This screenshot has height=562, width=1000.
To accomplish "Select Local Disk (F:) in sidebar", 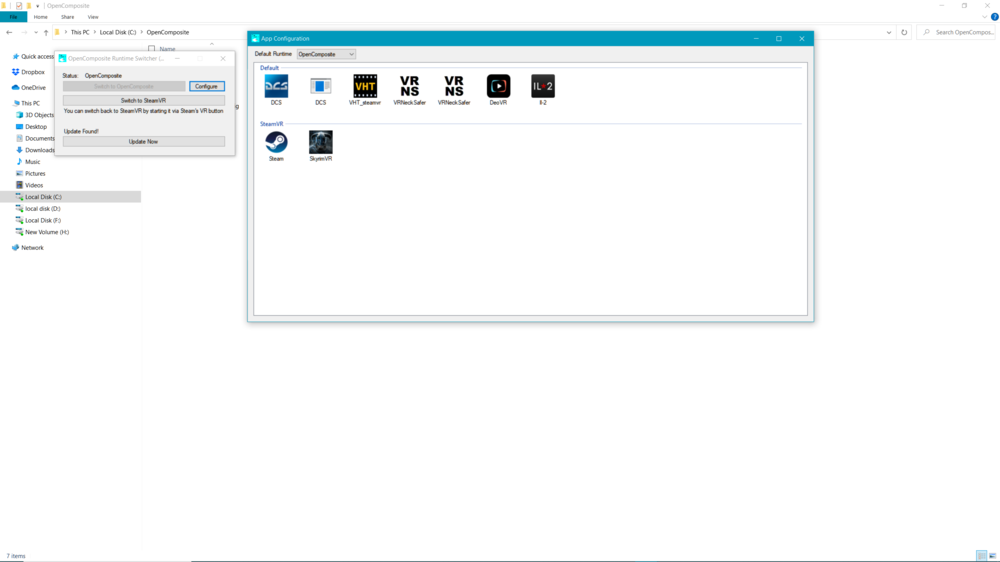I will (43, 220).
